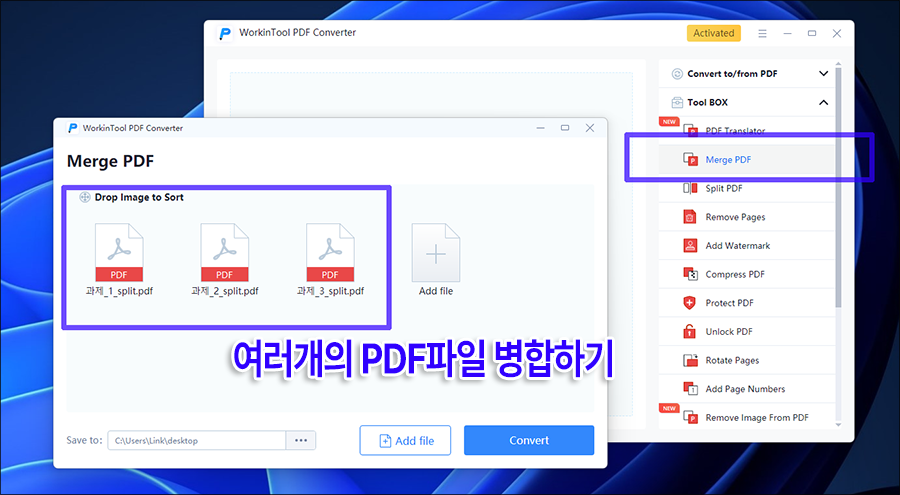This screenshot has height=495, width=900.
Task: Click the Activated badge button
Action: click(x=713, y=33)
